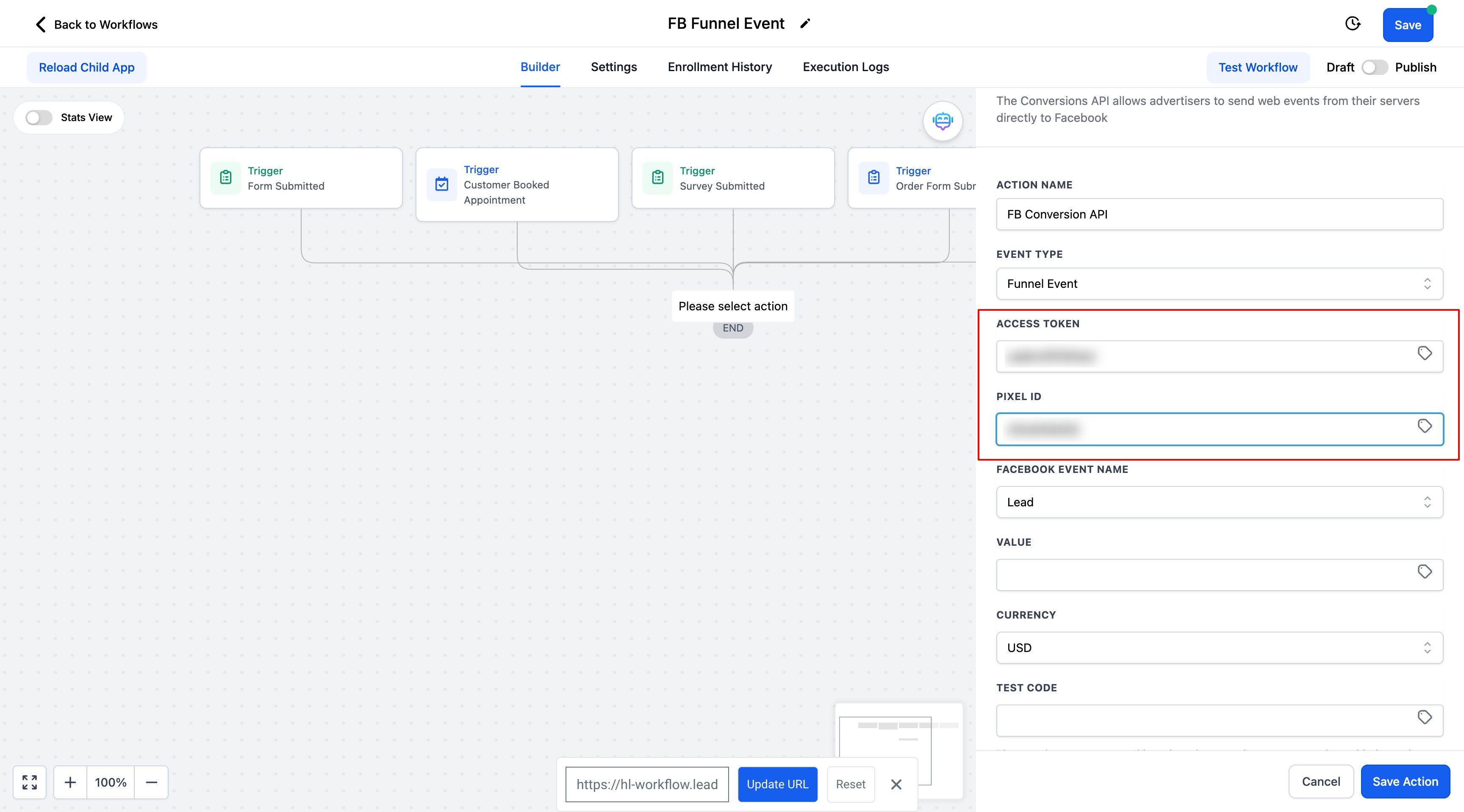Viewport: 1464px width, 812px height.
Task: Open the Facebook Event Name dropdown
Action: (1220, 502)
